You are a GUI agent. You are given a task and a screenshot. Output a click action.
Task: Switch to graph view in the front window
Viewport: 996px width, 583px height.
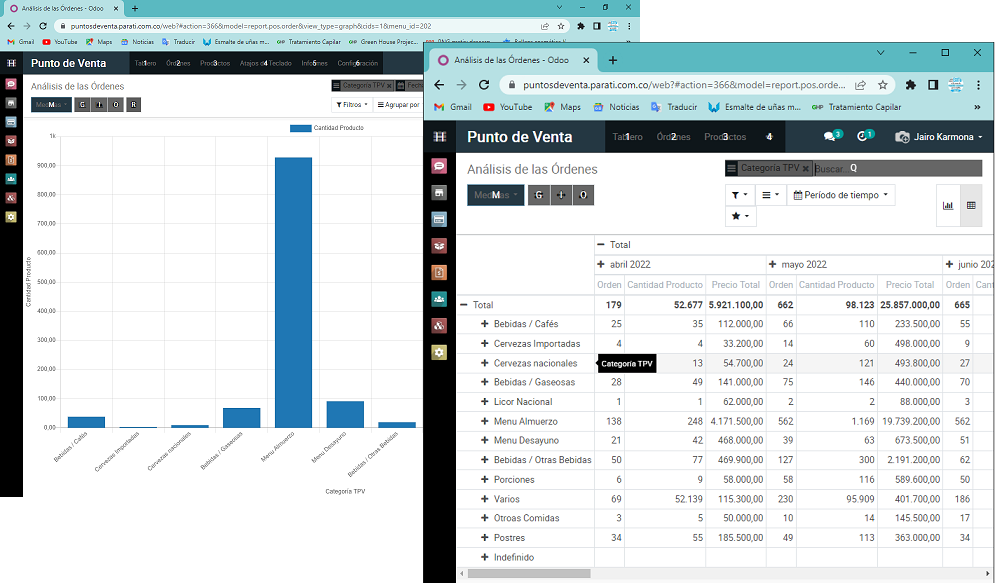(x=948, y=205)
